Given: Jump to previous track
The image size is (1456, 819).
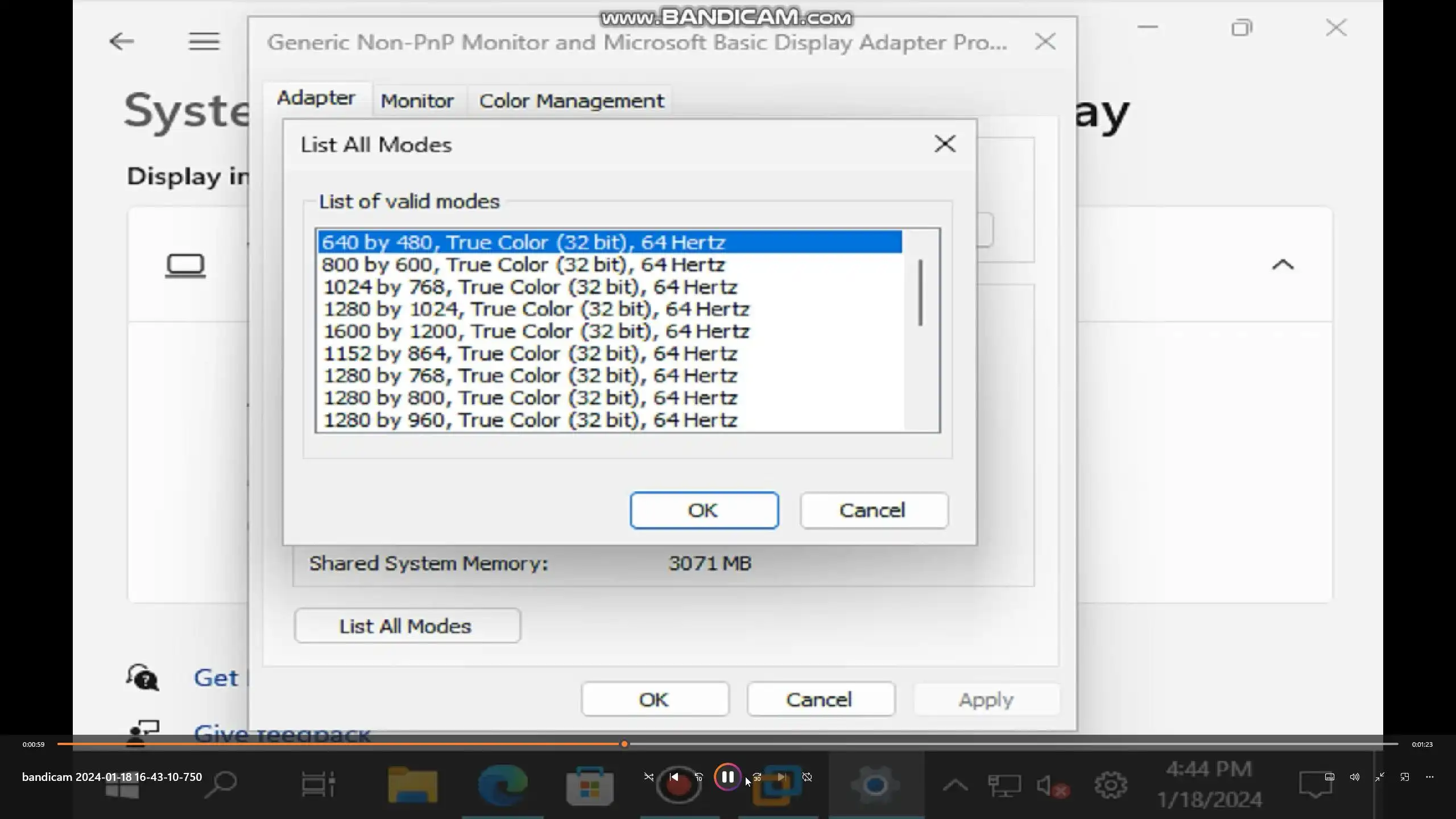Looking at the screenshot, I should [x=674, y=777].
